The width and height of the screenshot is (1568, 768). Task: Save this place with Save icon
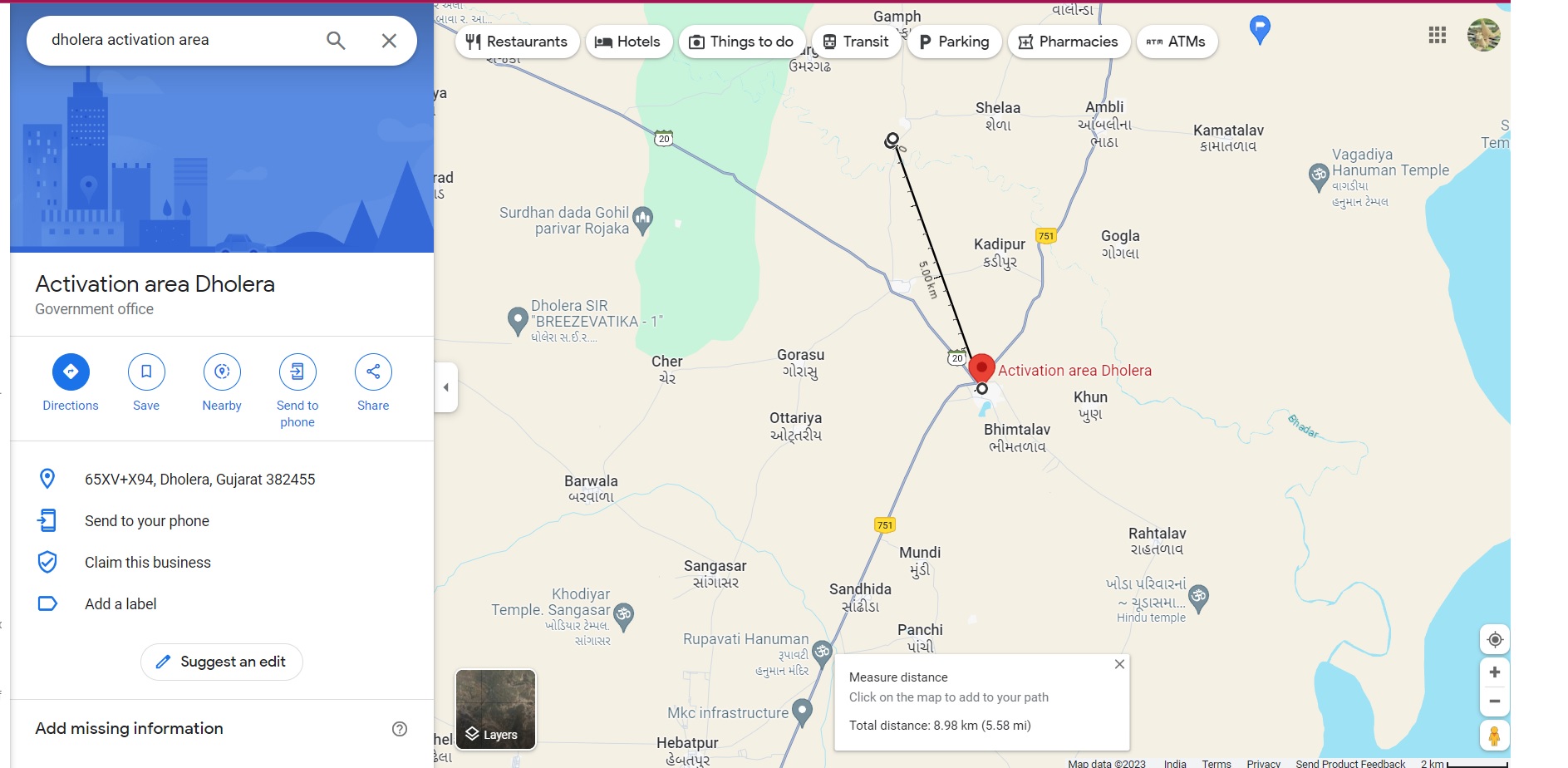(146, 372)
